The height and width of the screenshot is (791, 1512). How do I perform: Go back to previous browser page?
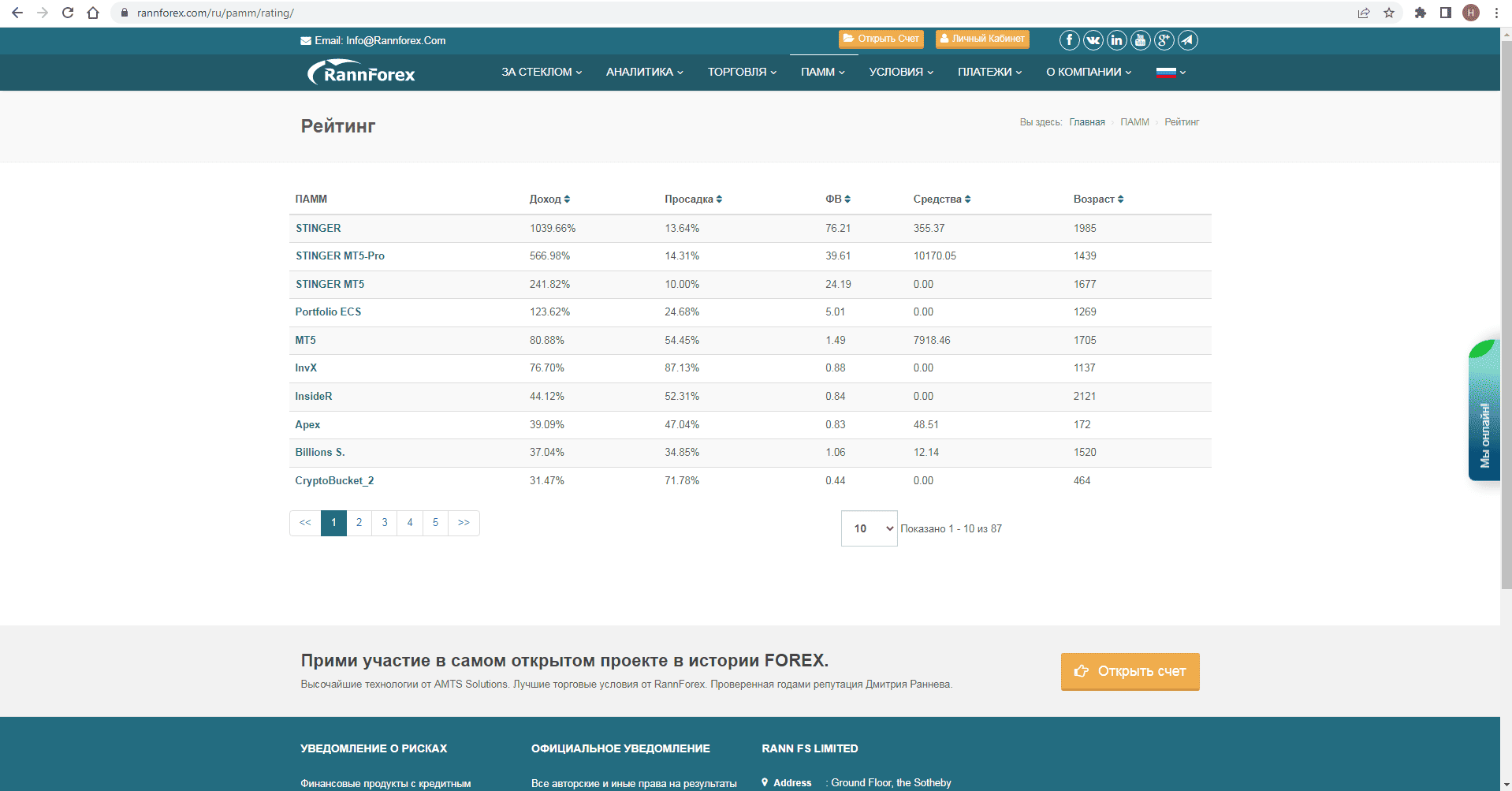tap(17, 13)
